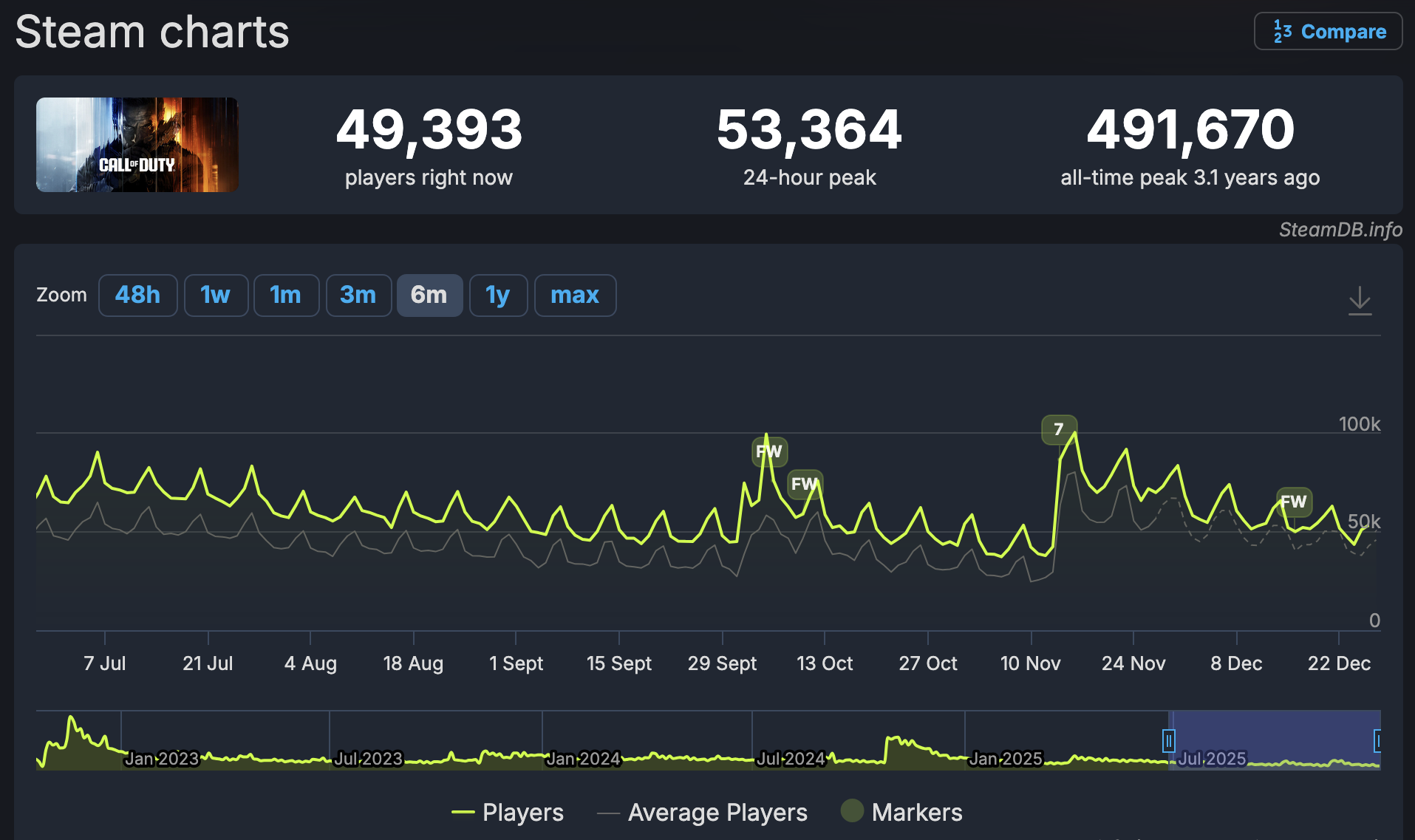Select the 1w zoom range

pyautogui.click(x=216, y=296)
